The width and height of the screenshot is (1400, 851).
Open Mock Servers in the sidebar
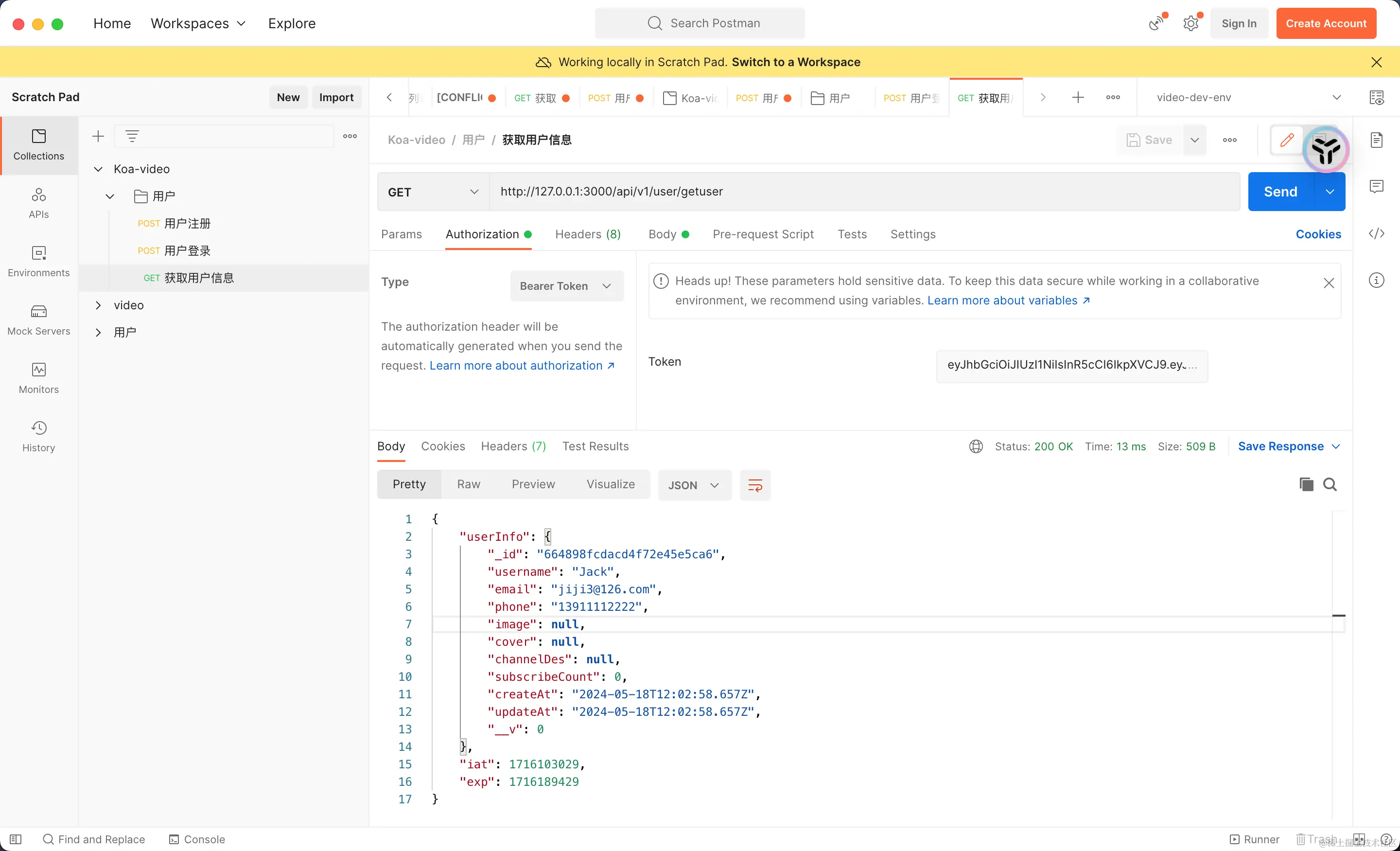pyautogui.click(x=38, y=319)
